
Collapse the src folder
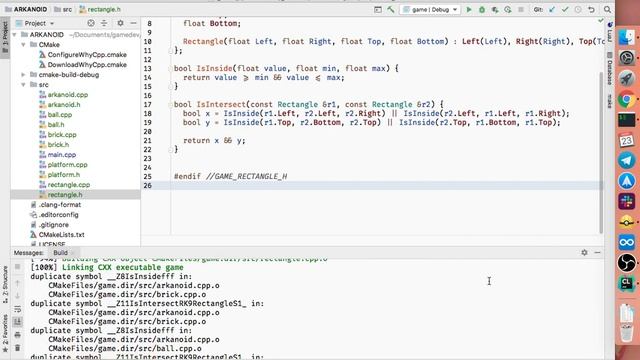23,84
